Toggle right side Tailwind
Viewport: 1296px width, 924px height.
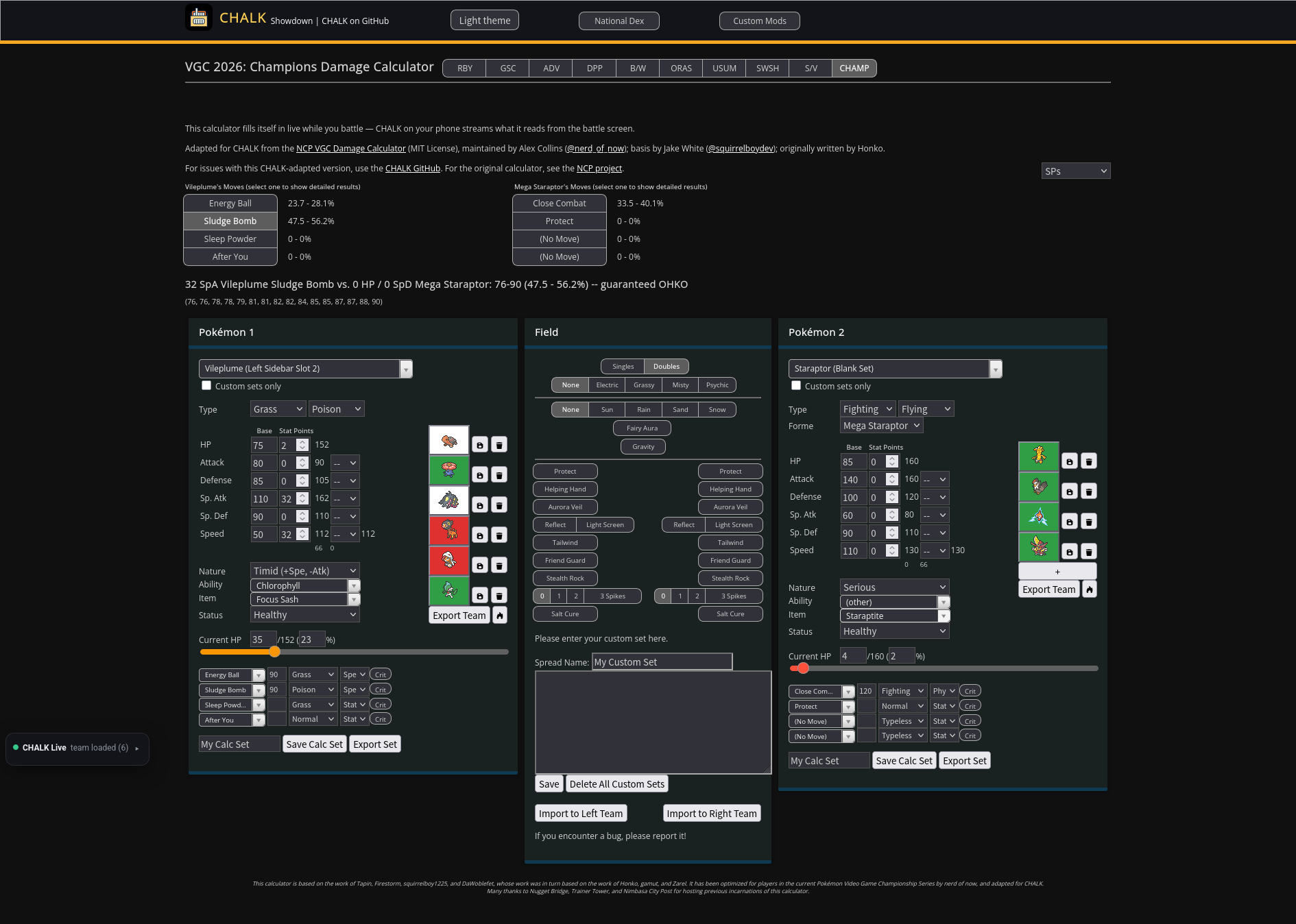tap(730, 543)
